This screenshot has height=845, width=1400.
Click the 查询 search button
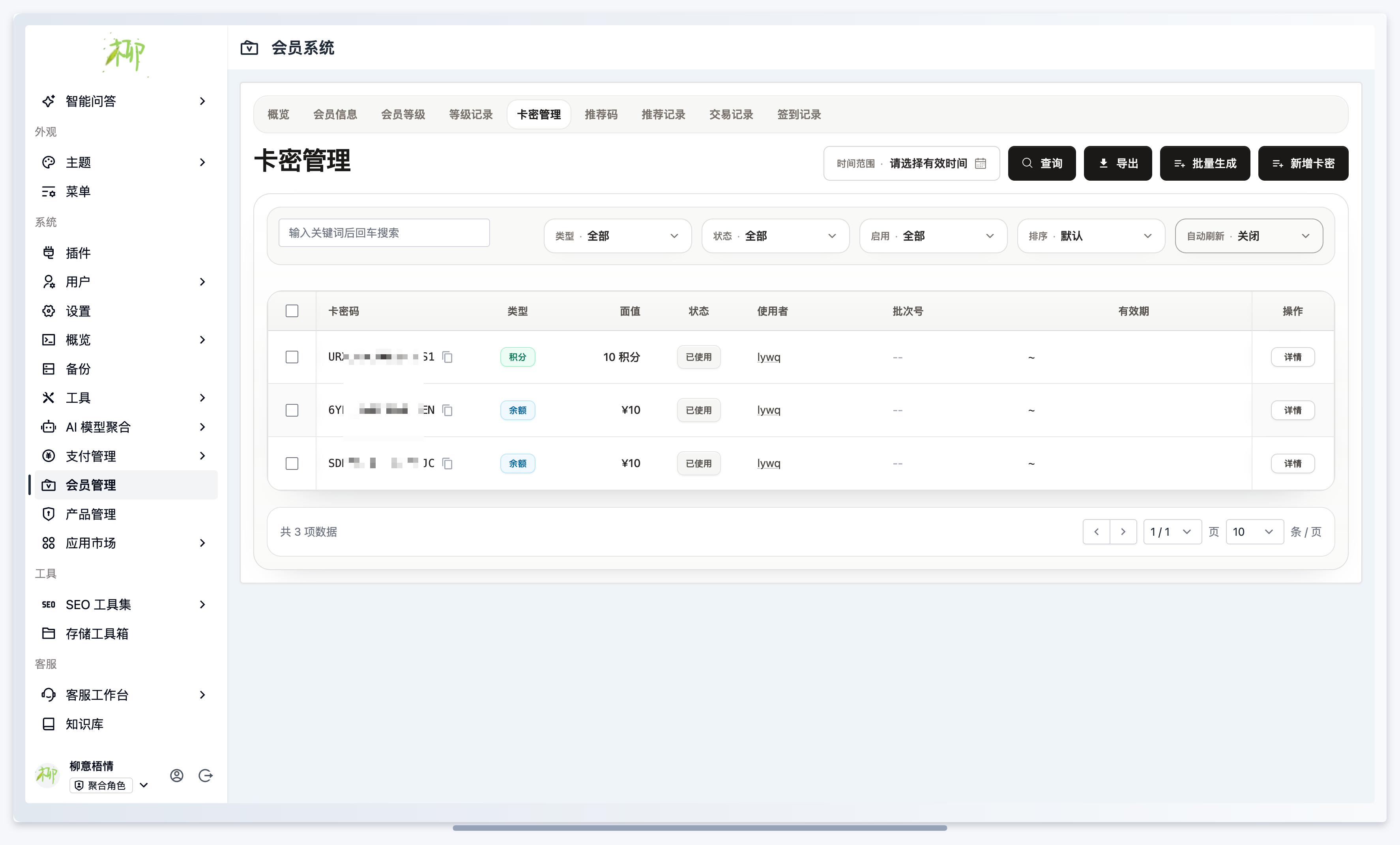[x=1041, y=164]
